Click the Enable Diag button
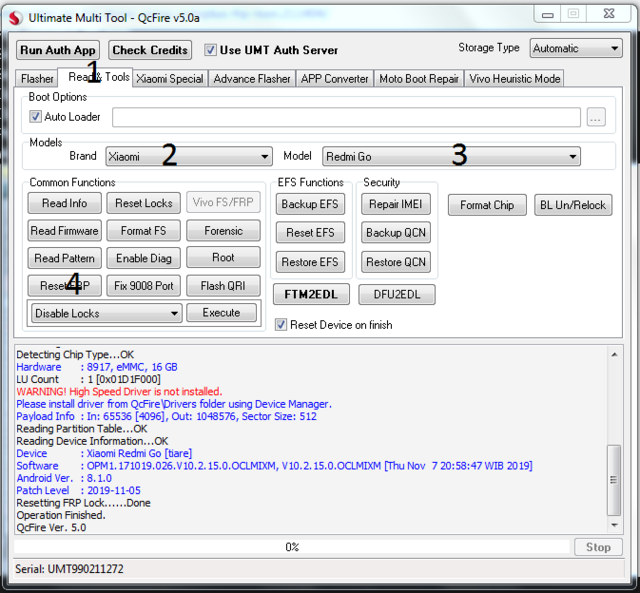This screenshot has height=593, width=640. click(x=144, y=258)
